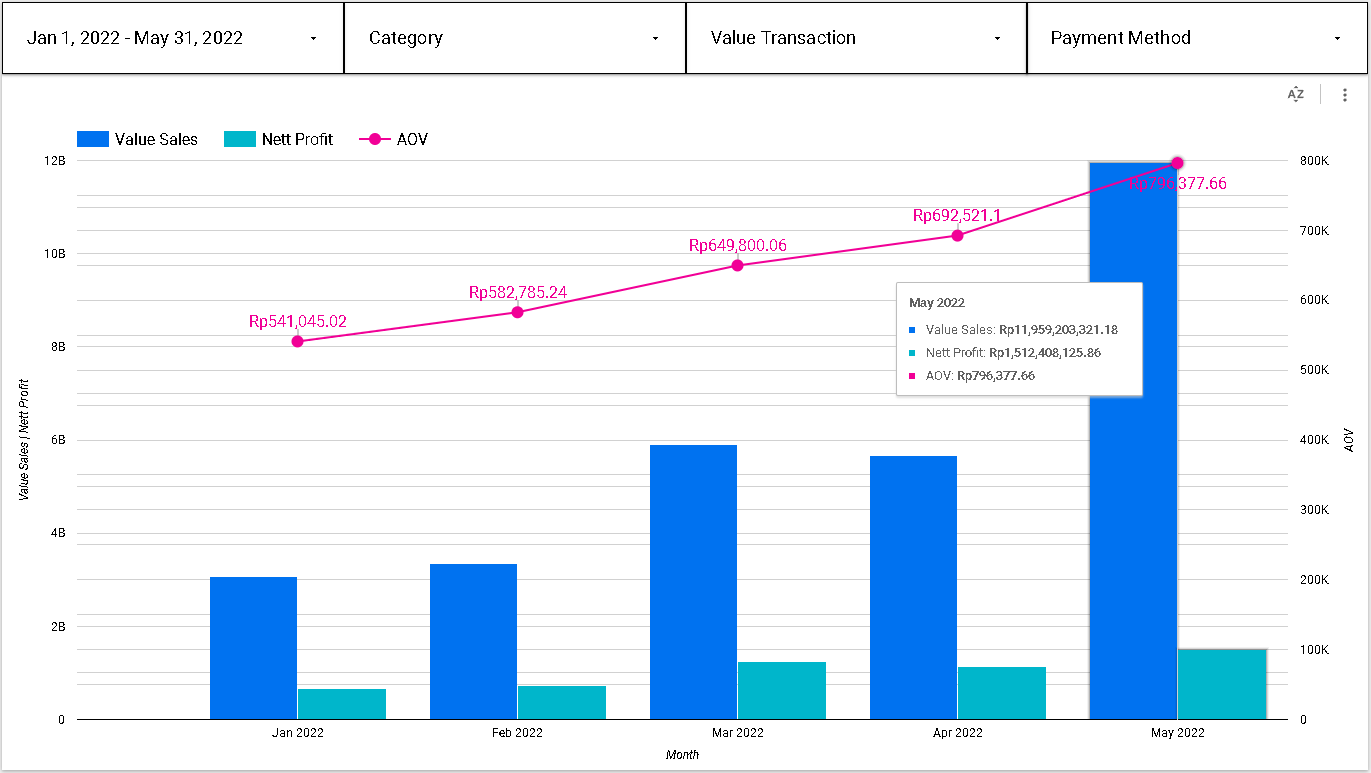Click the Jan 2022 Value Sales bar
Viewport: 1371px width, 773px height.
click(253, 648)
